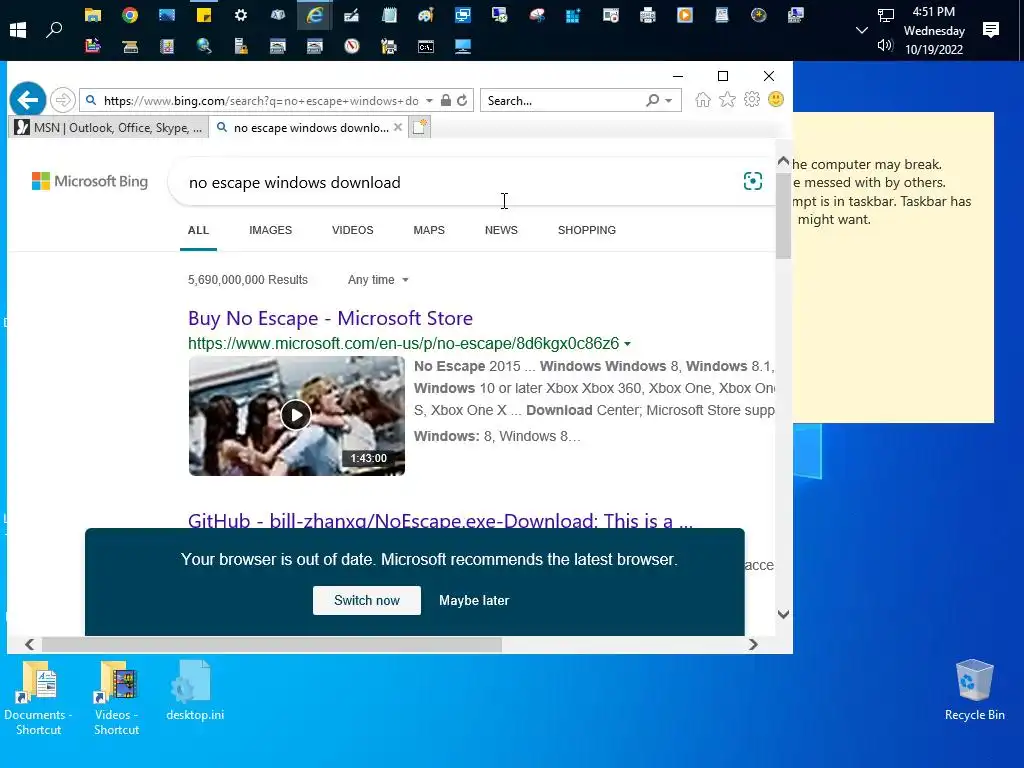
Task: Click Internet Explorer taskbar icon
Action: [315, 15]
